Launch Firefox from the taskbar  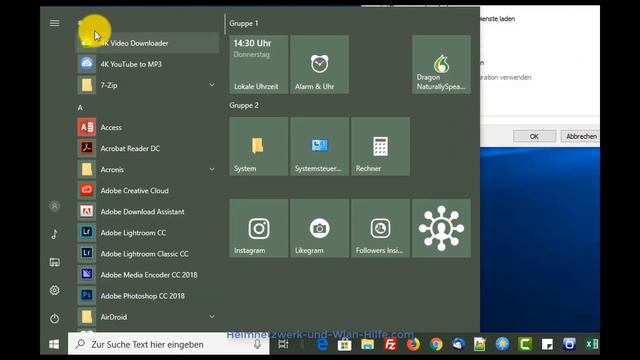pyautogui.click(x=413, y=344)
